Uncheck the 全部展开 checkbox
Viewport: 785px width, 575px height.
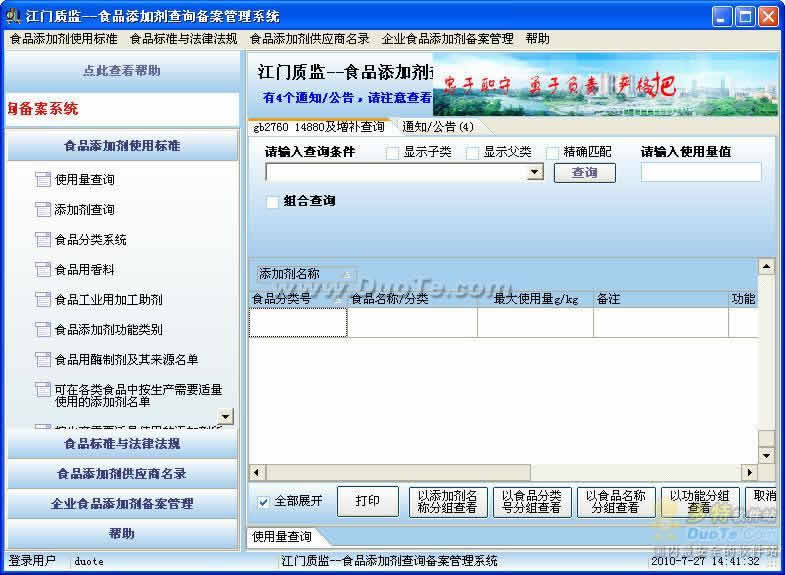264,501
